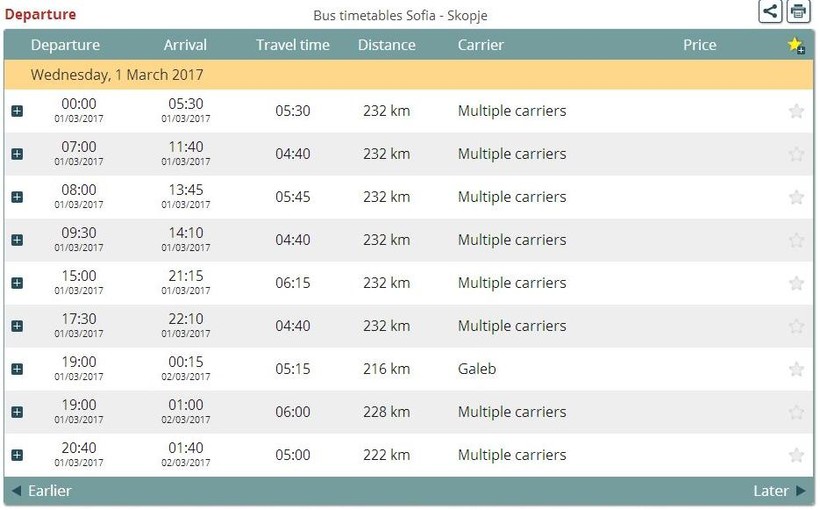The height and width of the screenshot is (510, 820).
Task: Click the share icon
Action: (769, 12)
